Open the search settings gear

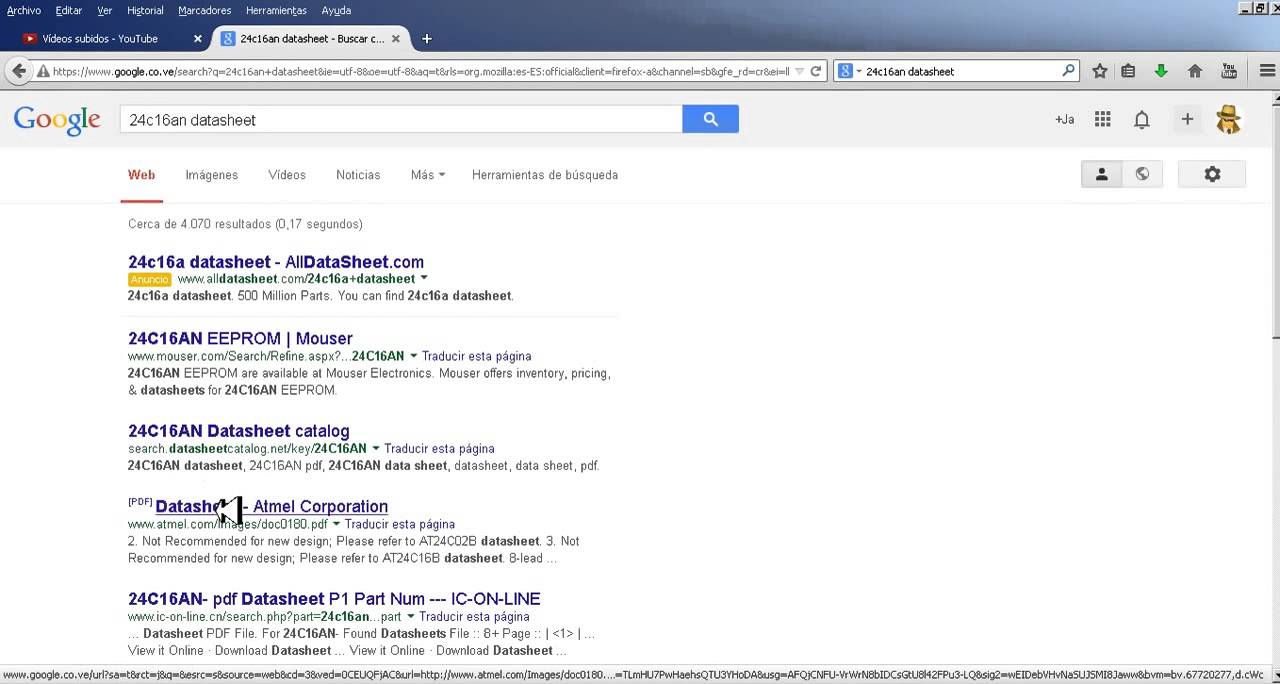click(1212, 174)
